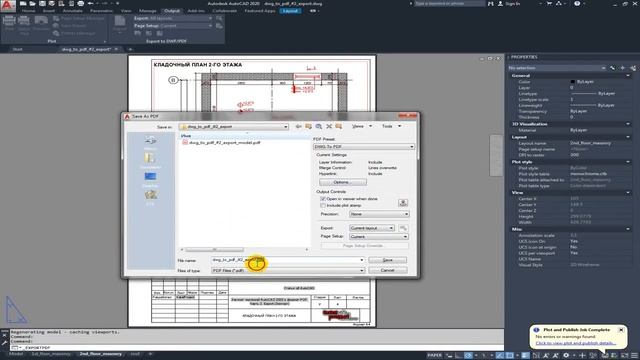Open the Views menu in Save As PDF dialog

point(361,127)
